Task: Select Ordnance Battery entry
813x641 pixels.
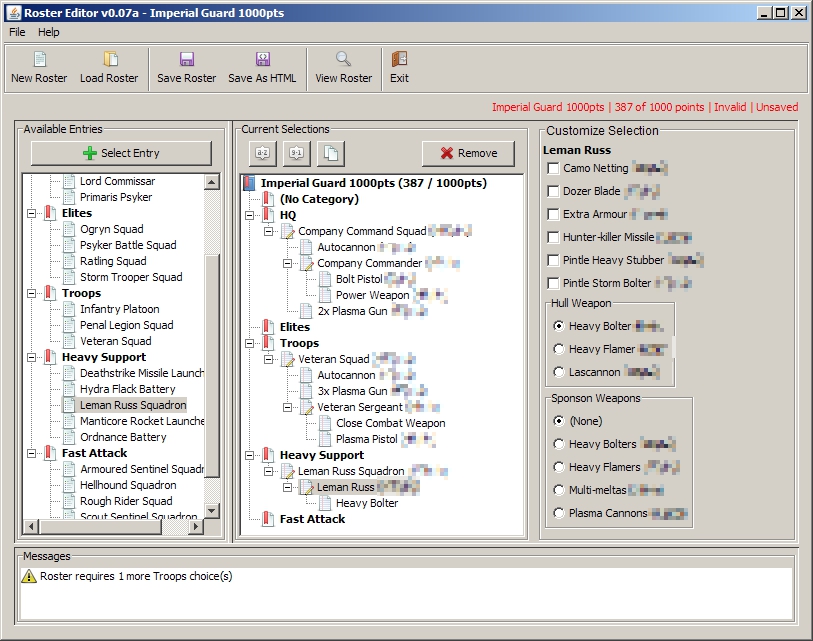Action: click(x=123, y=437)
